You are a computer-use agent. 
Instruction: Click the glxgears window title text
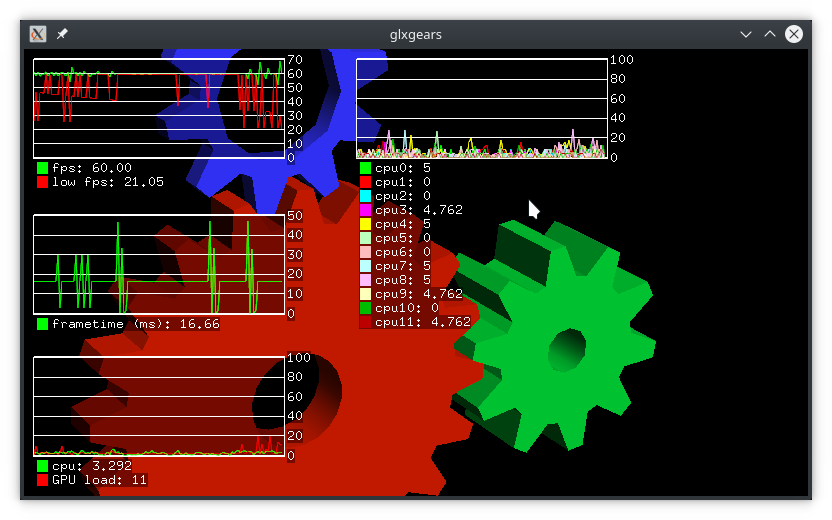(415, 34)
